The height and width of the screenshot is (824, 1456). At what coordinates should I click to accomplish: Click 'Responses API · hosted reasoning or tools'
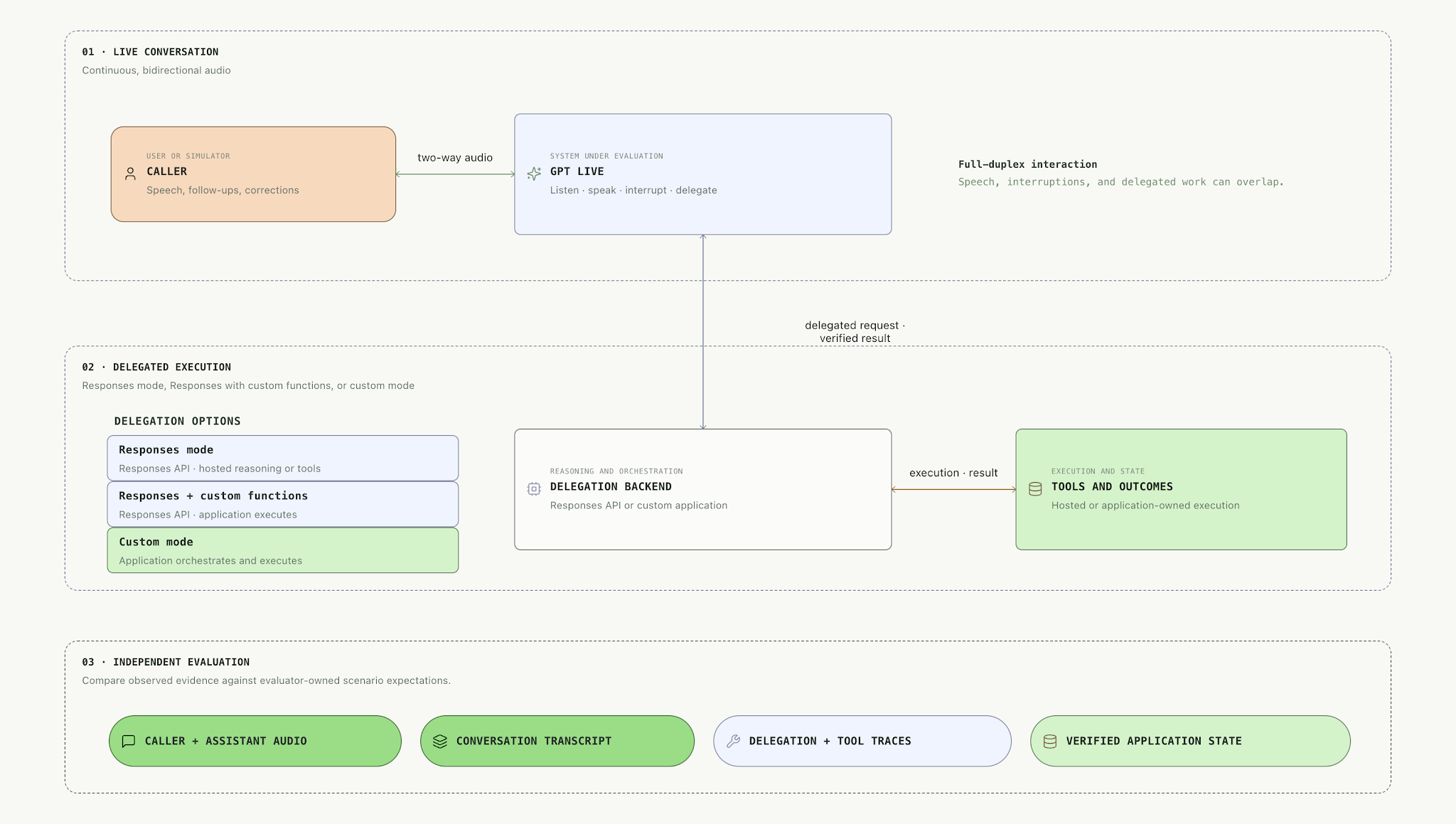click(x=220, y=469)
